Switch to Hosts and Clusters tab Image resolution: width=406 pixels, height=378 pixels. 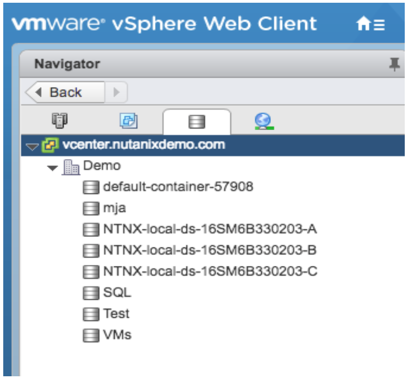pyautogui.click(x=60, y=121)
